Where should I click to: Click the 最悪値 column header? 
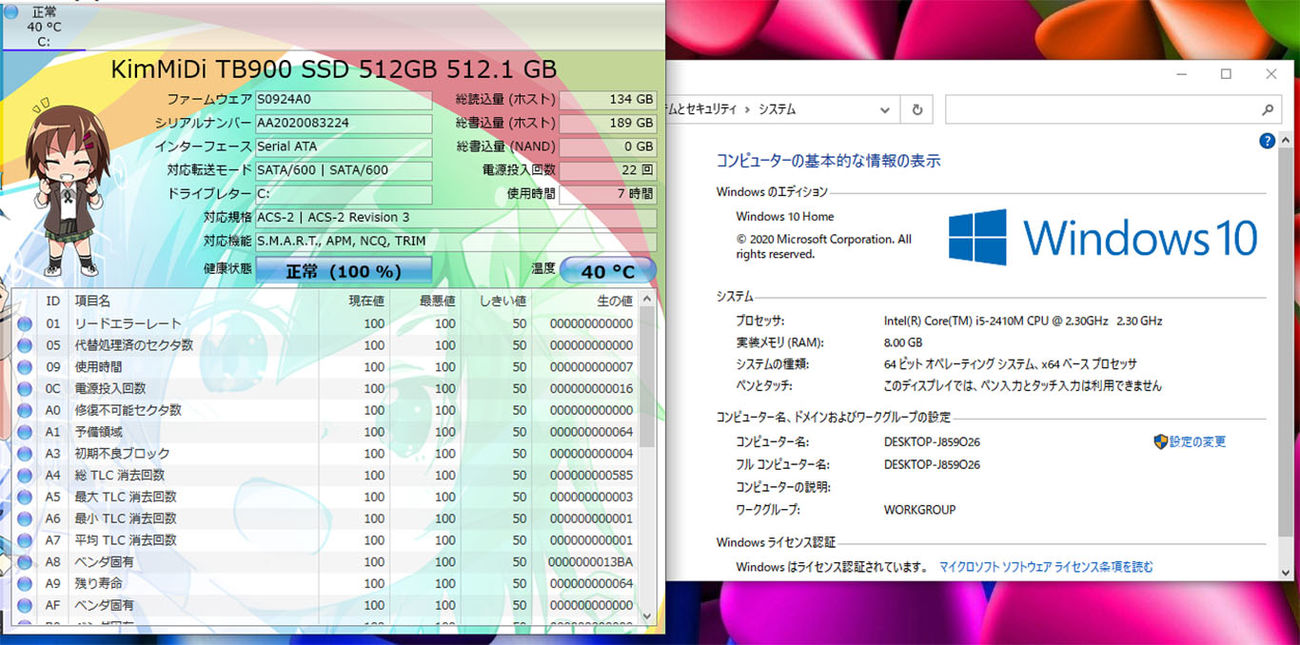coord(425,300)
